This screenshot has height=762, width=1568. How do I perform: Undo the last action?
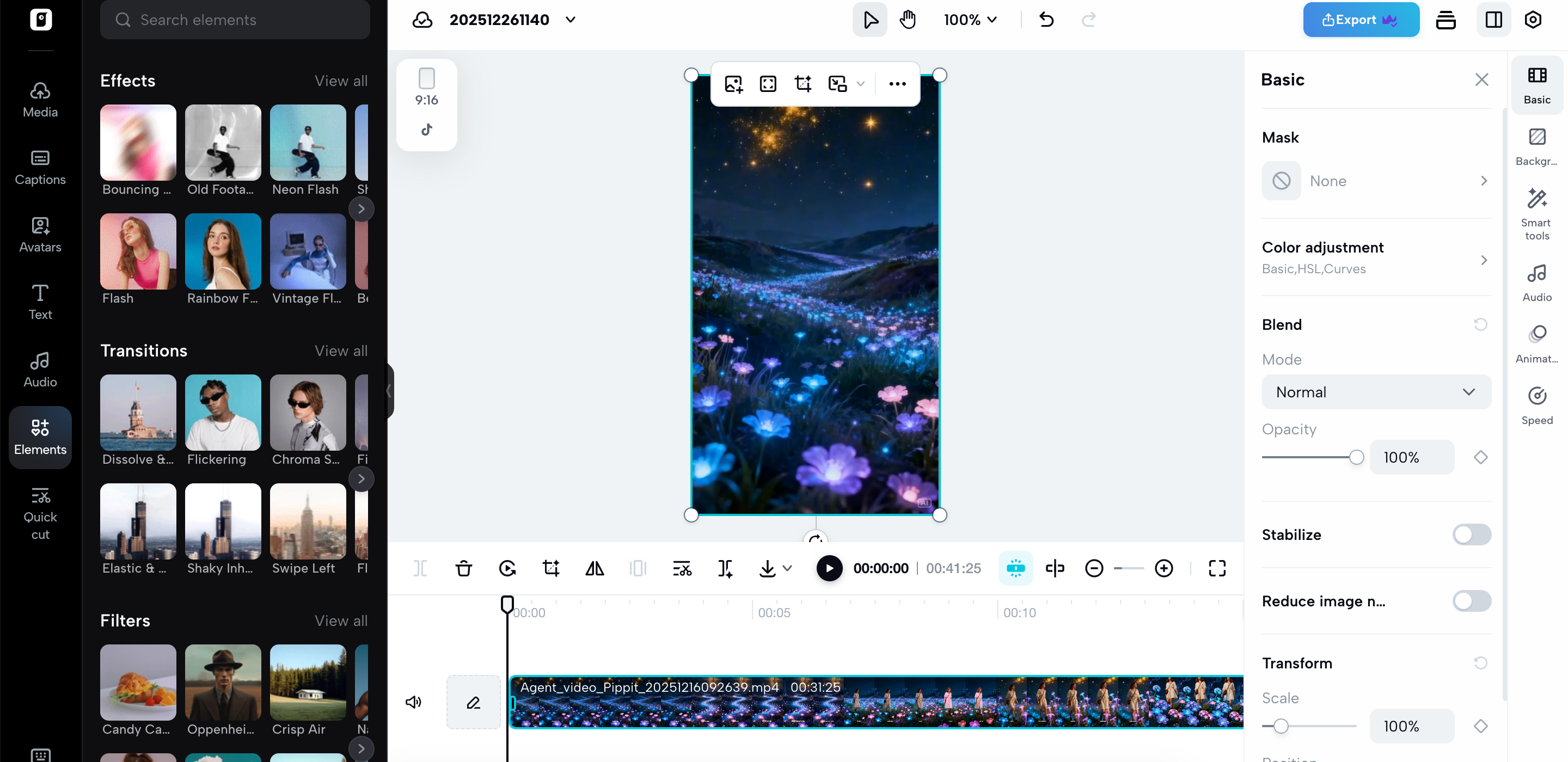[x=1046, y=20]
